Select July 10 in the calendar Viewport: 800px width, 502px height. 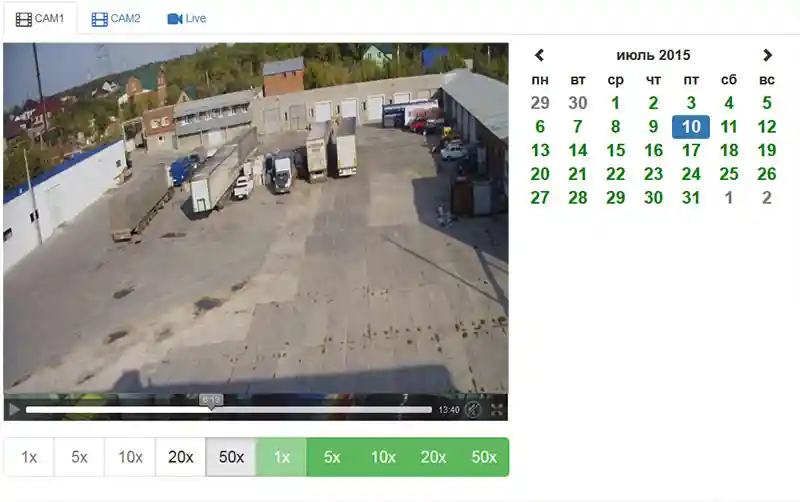(691, 127)
